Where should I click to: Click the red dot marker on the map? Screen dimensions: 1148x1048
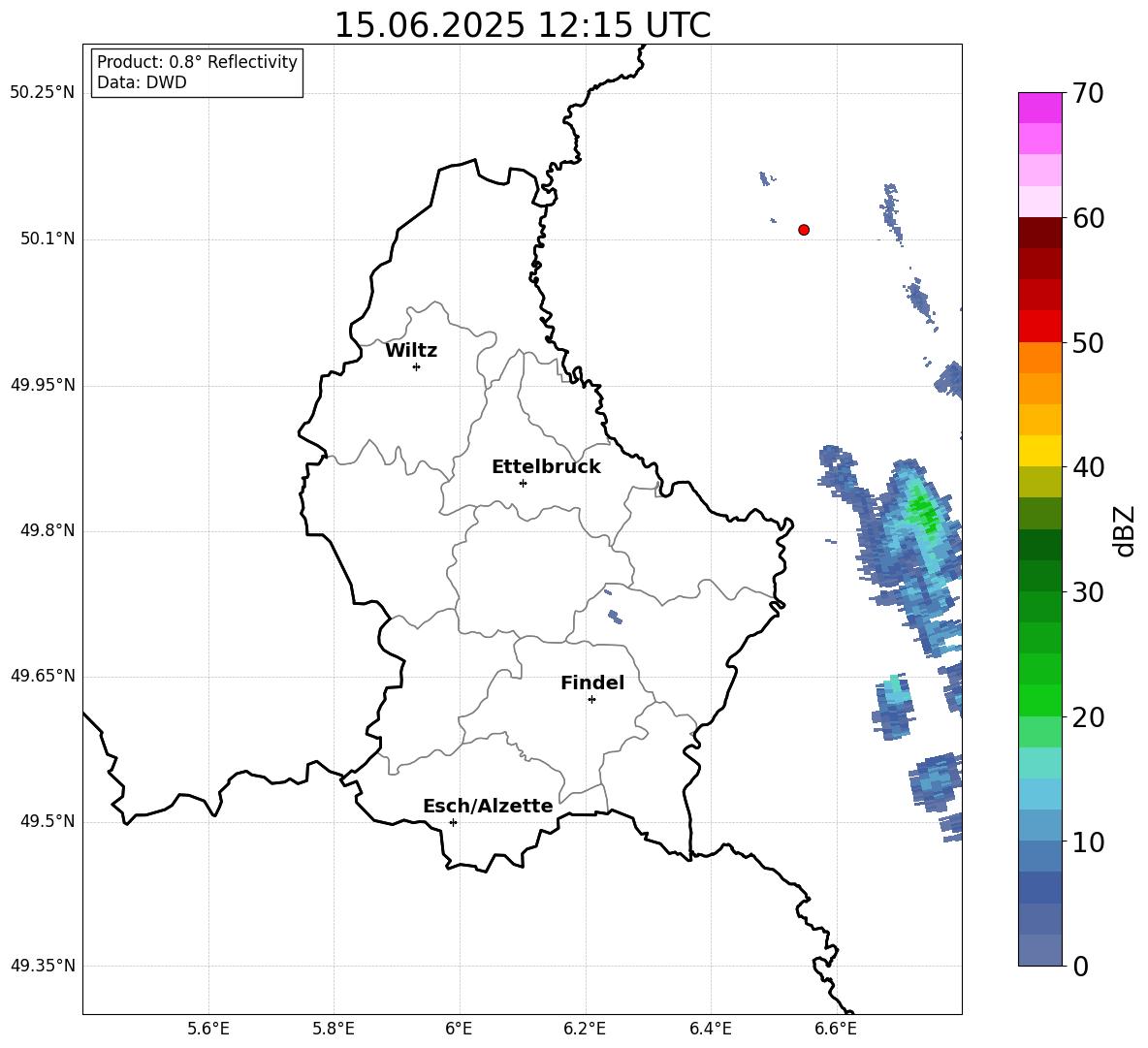804,230
